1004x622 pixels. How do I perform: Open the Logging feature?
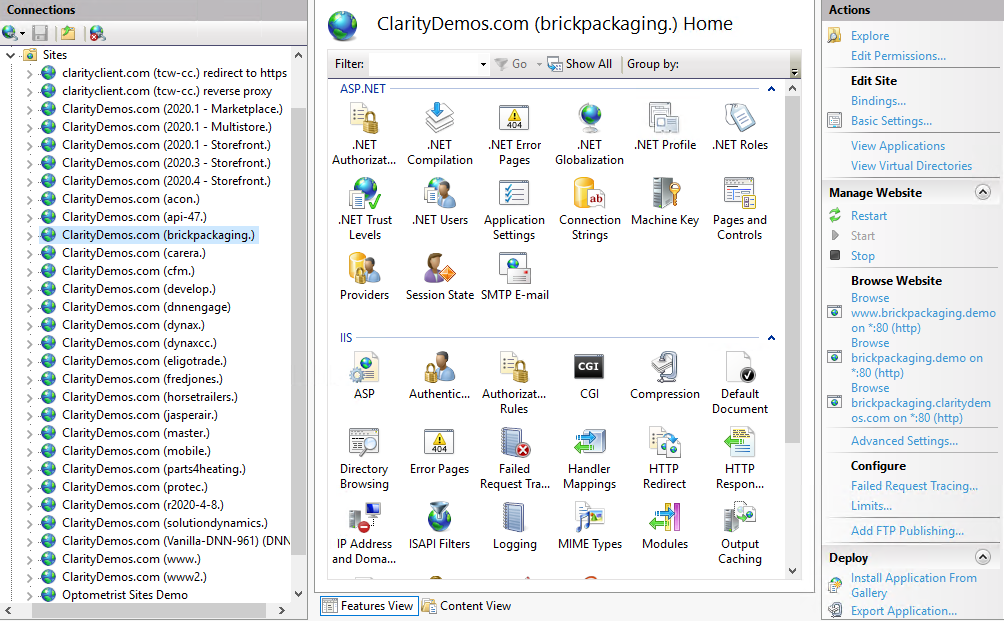(514, 527)
